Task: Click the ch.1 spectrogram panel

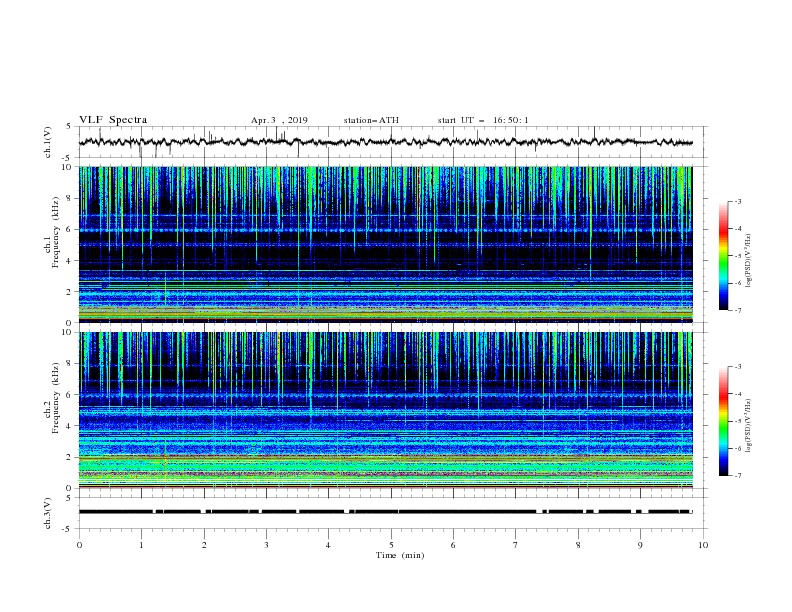Action: tap(385, 244)
